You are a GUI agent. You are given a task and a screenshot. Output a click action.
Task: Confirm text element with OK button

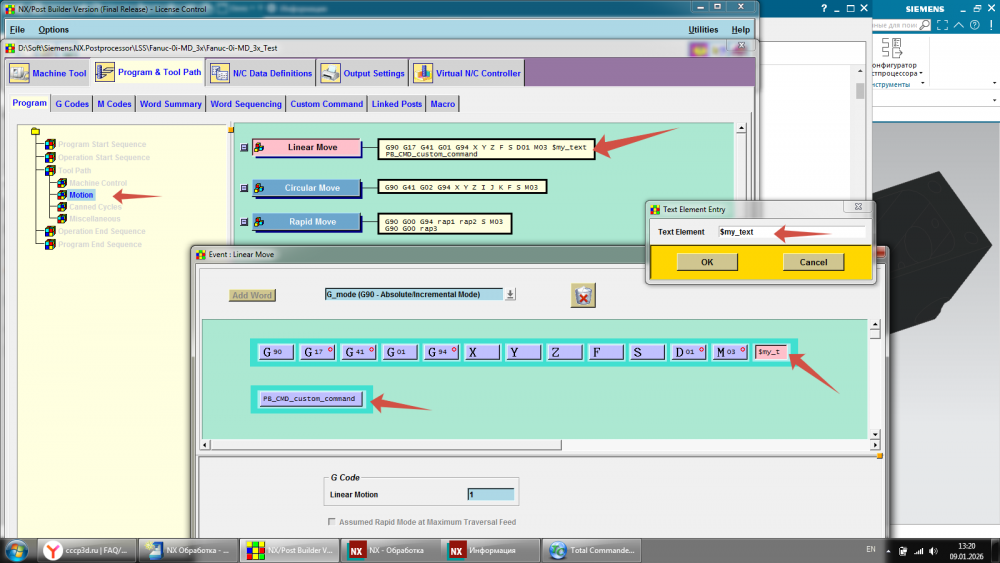[x=707, y=262]
